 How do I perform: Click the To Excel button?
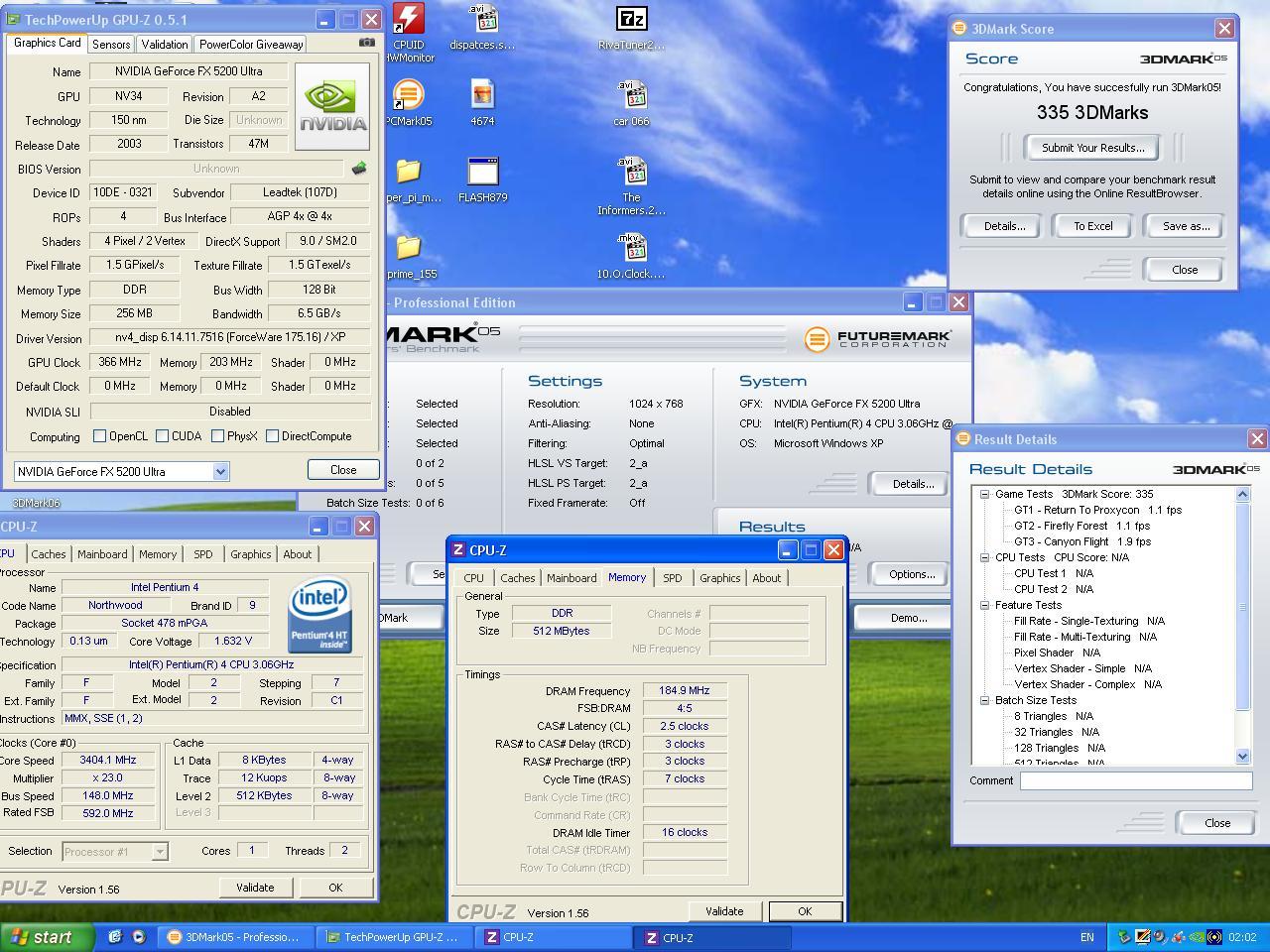click(1092, 226)
